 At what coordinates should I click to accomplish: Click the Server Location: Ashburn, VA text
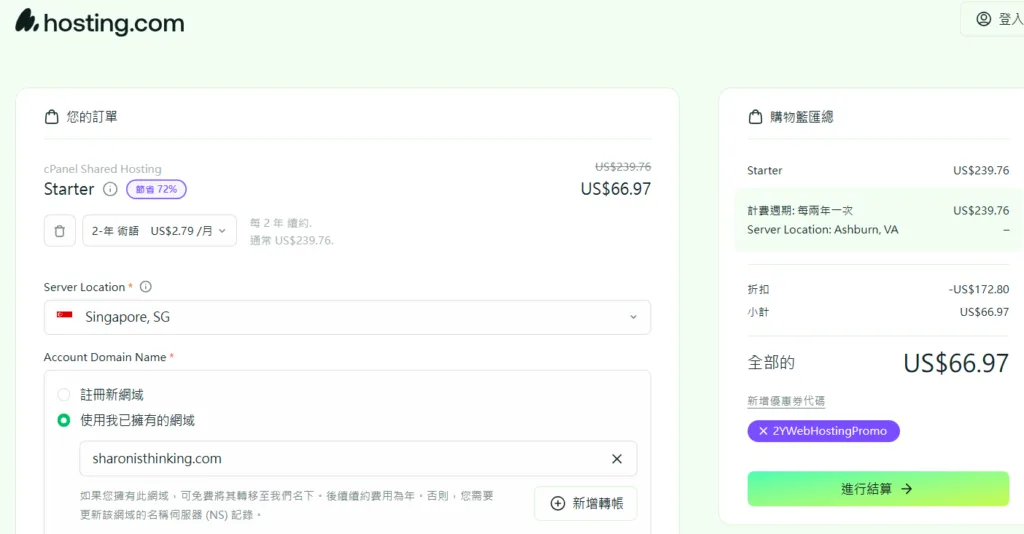[x=823, y=230]
